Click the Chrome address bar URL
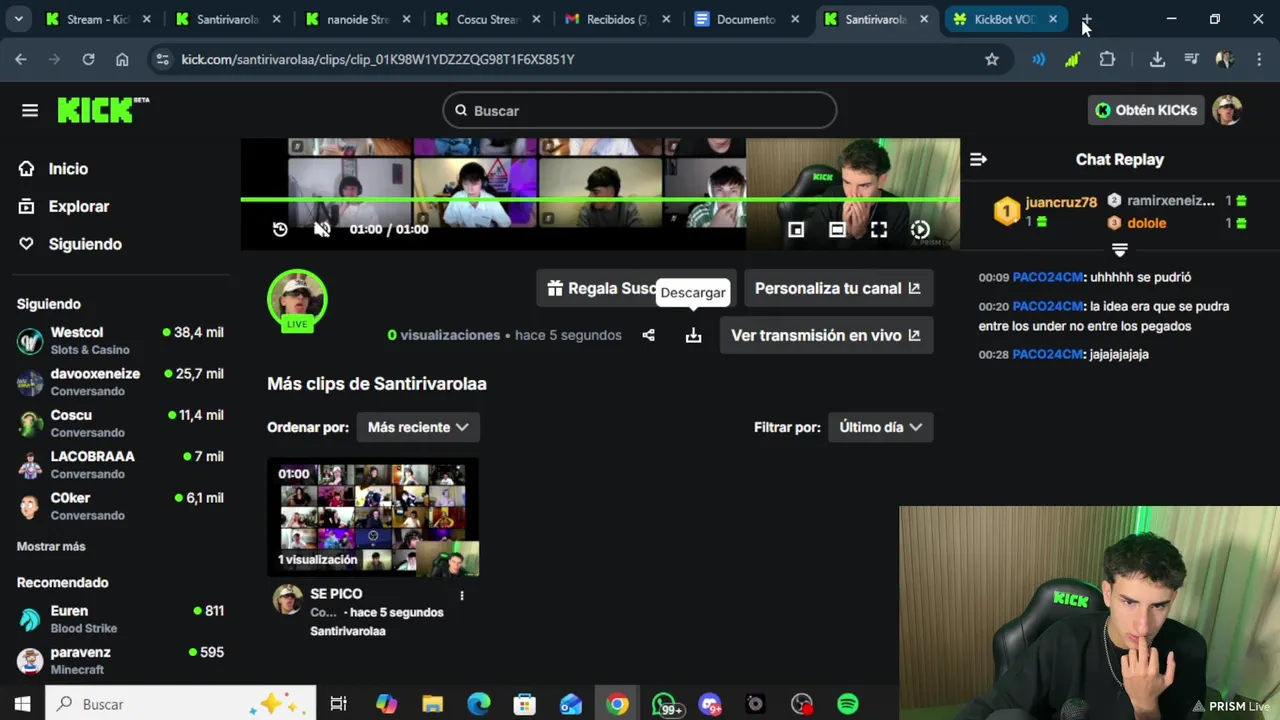This screenshot has width=1280, height=720. 377,59
